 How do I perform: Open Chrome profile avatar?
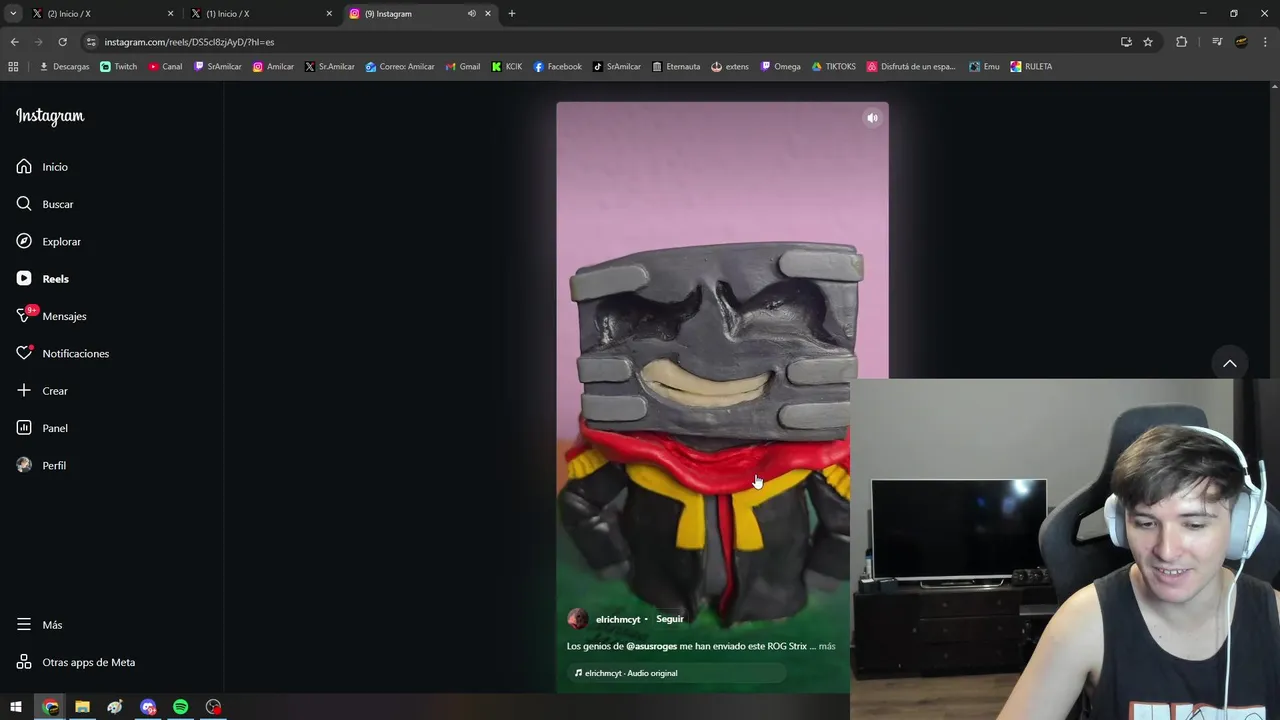coord(1241,42)
